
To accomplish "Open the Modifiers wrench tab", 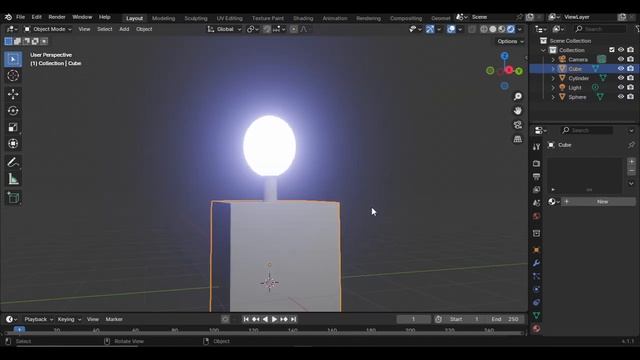I will (536, 263).
